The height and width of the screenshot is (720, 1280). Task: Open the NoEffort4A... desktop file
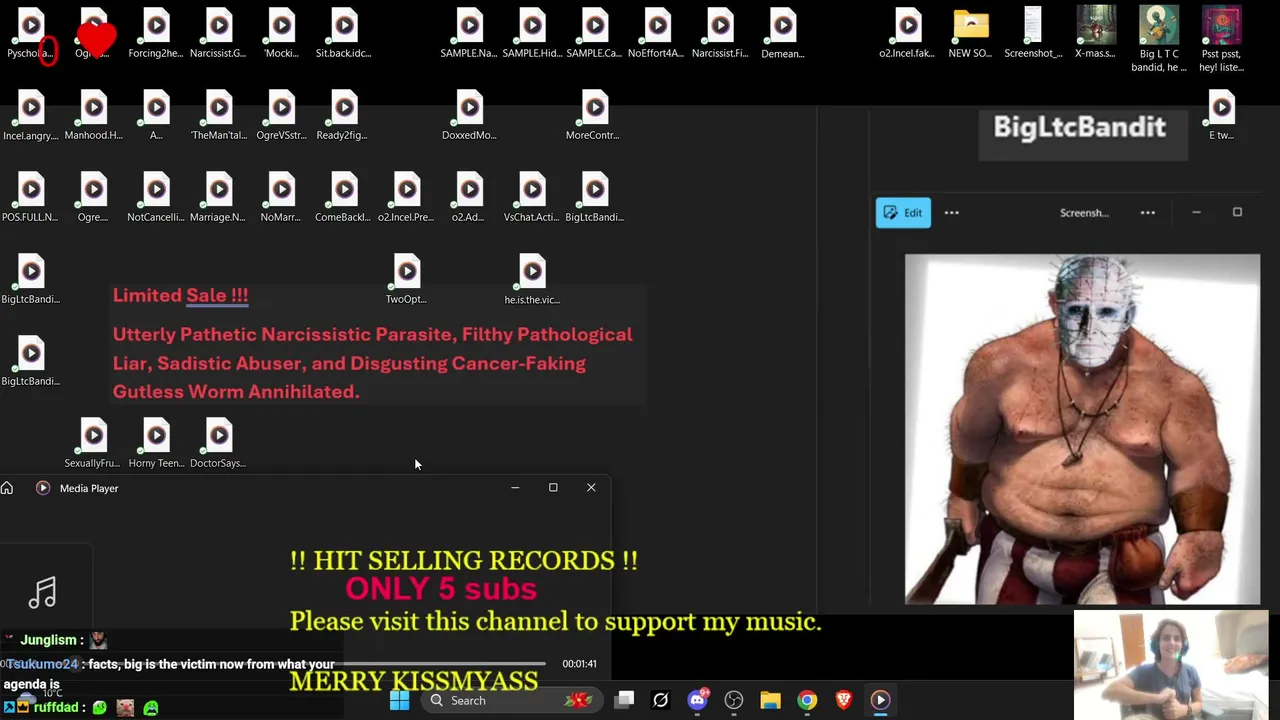click(657, 34)
